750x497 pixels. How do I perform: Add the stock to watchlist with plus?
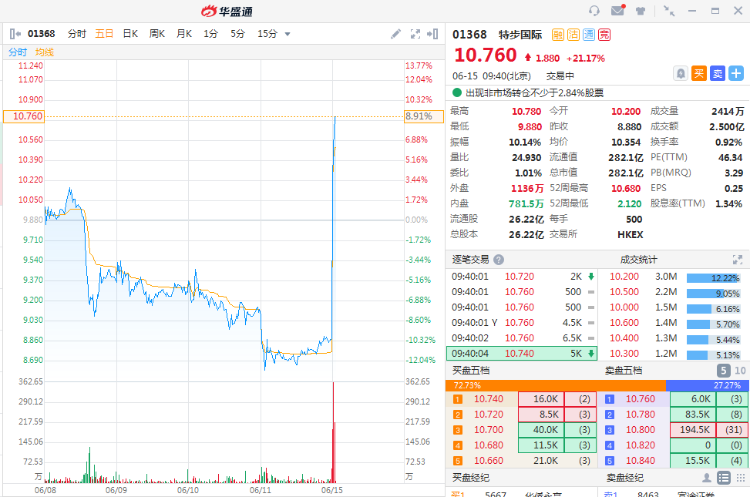(736, 73)
